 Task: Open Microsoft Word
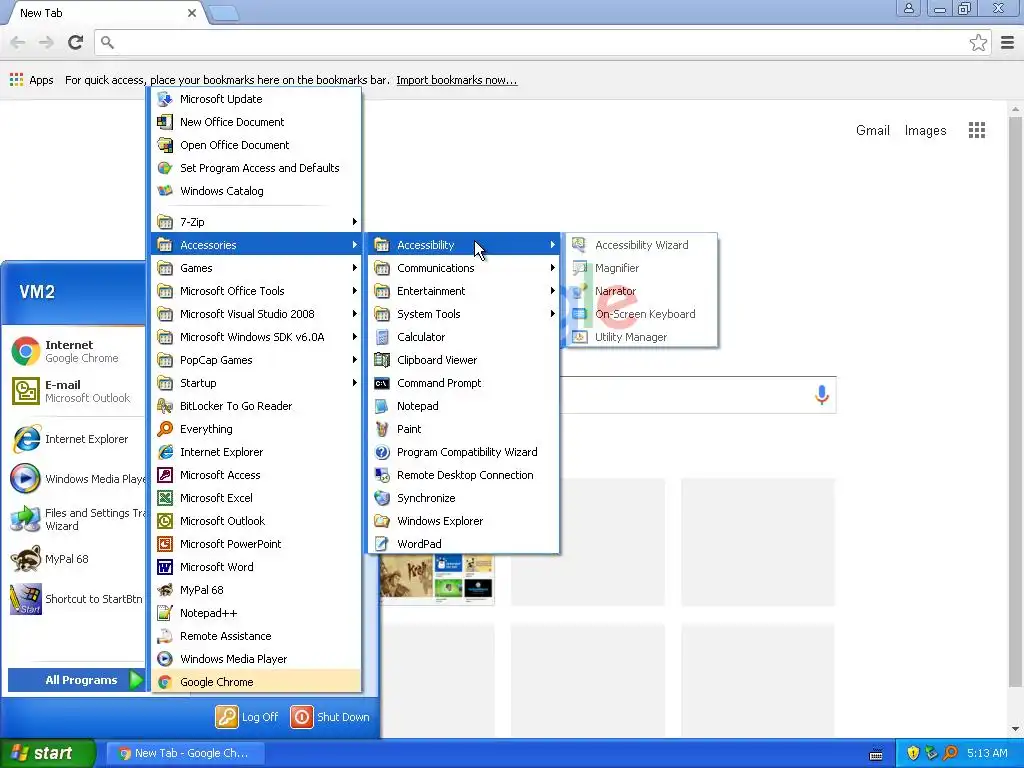(x=256, y=567)
